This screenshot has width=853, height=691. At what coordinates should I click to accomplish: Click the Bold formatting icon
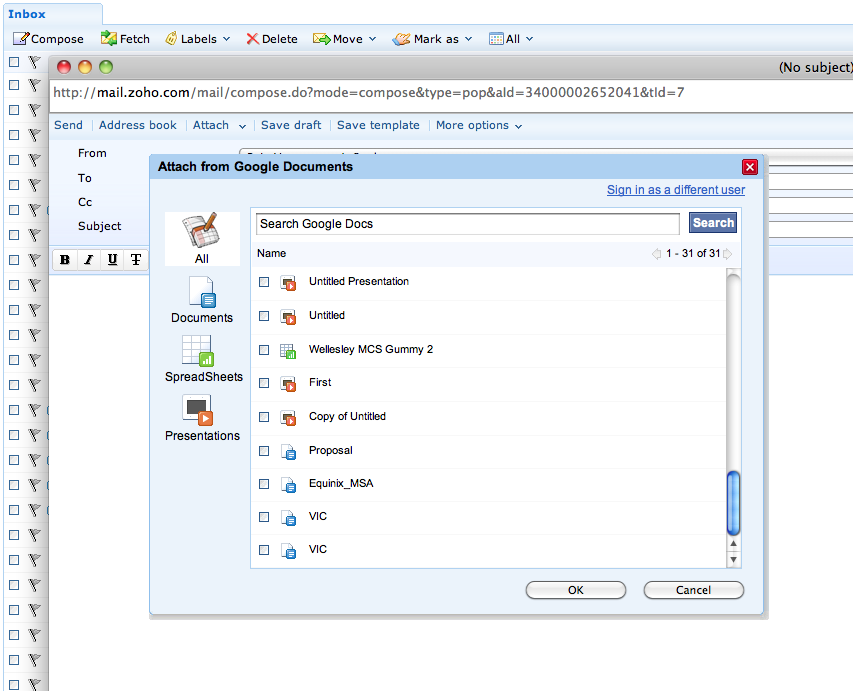[x=65, y=260]
